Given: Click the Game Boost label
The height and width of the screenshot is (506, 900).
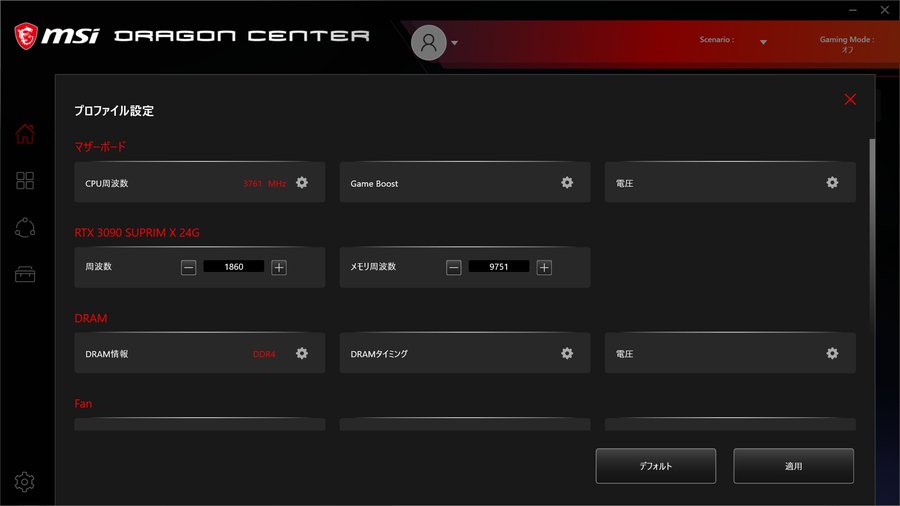Looking at the screenshot, I should (x=374, y=184).
